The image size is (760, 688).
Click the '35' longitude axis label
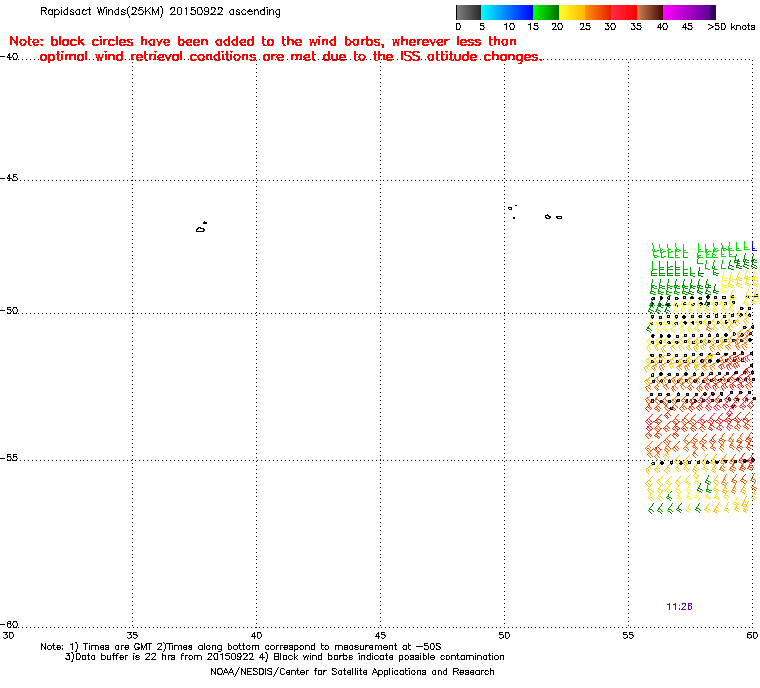click(x=132, y=635)
